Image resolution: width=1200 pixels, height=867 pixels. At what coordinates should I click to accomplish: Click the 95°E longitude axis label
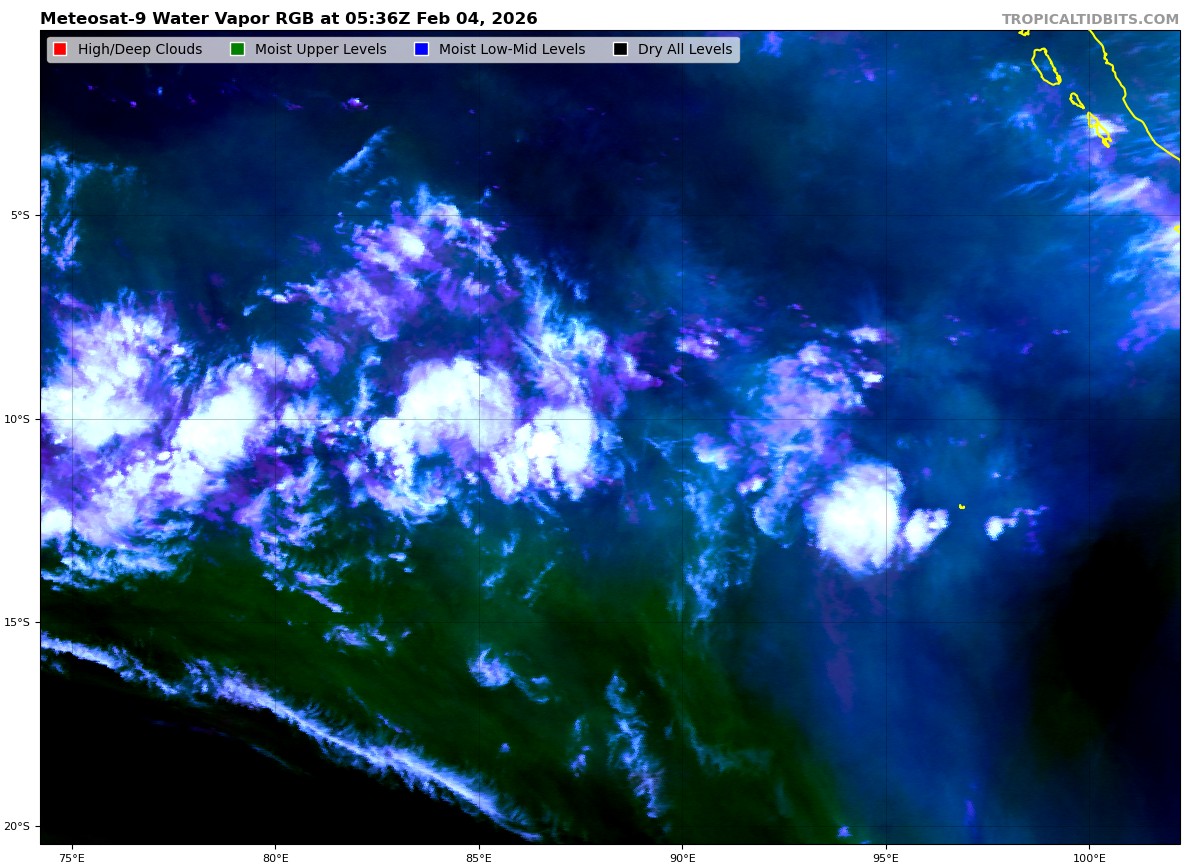tap(885, 857)
